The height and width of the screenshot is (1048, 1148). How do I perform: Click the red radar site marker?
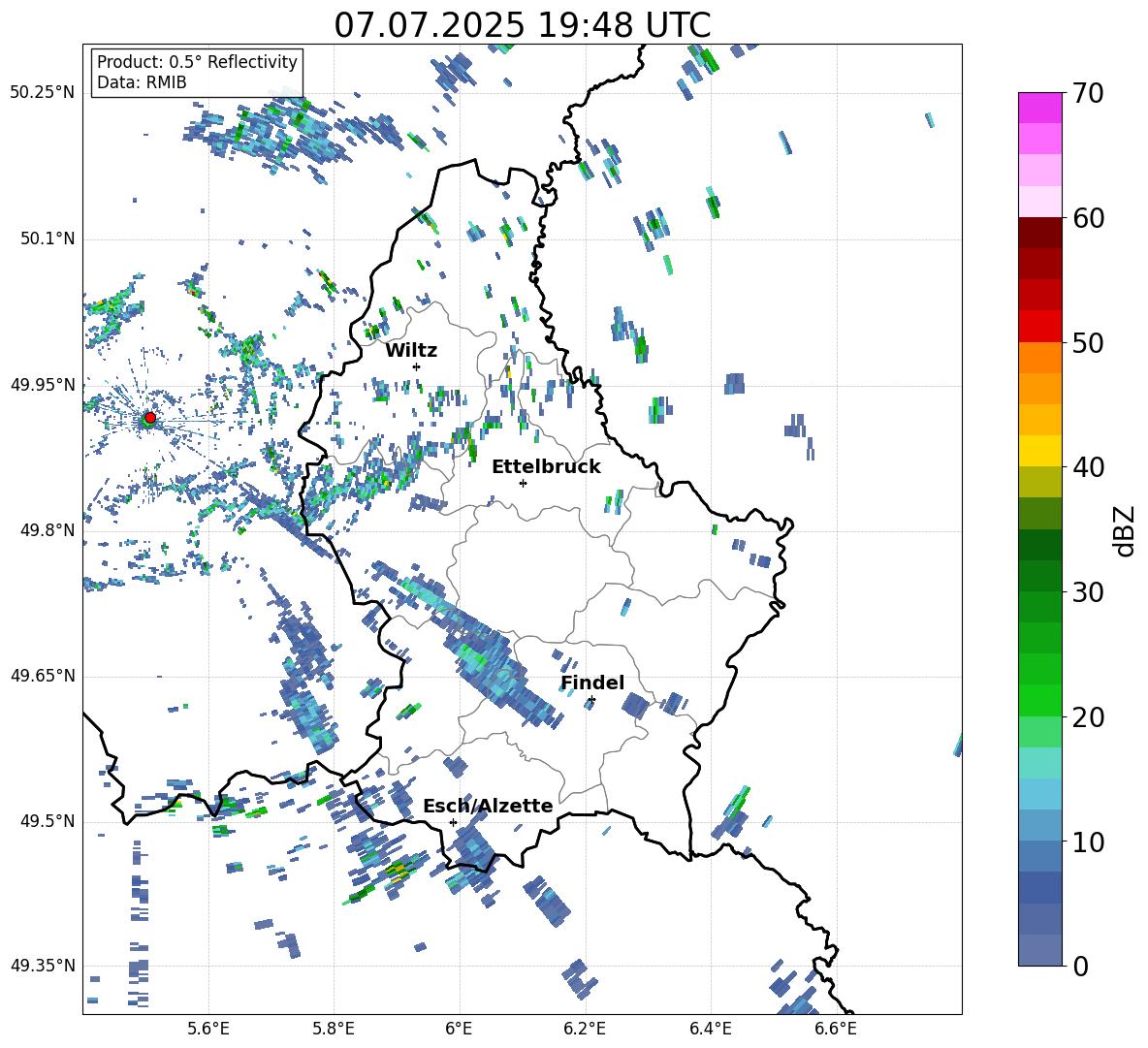point(150,418)
